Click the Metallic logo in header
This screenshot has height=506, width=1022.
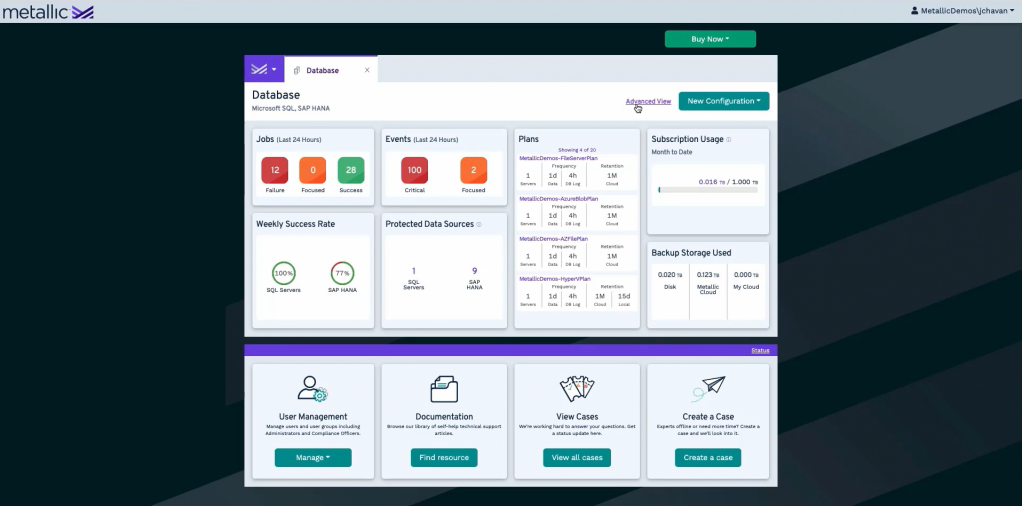tap(48, 12)
